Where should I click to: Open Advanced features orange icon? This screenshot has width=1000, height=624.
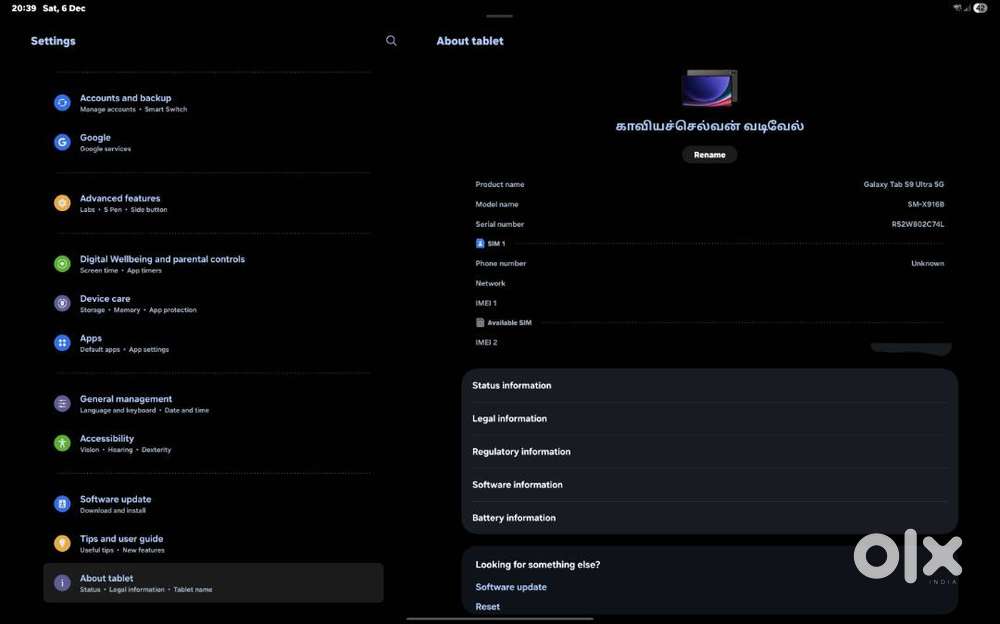click(62, 203)
